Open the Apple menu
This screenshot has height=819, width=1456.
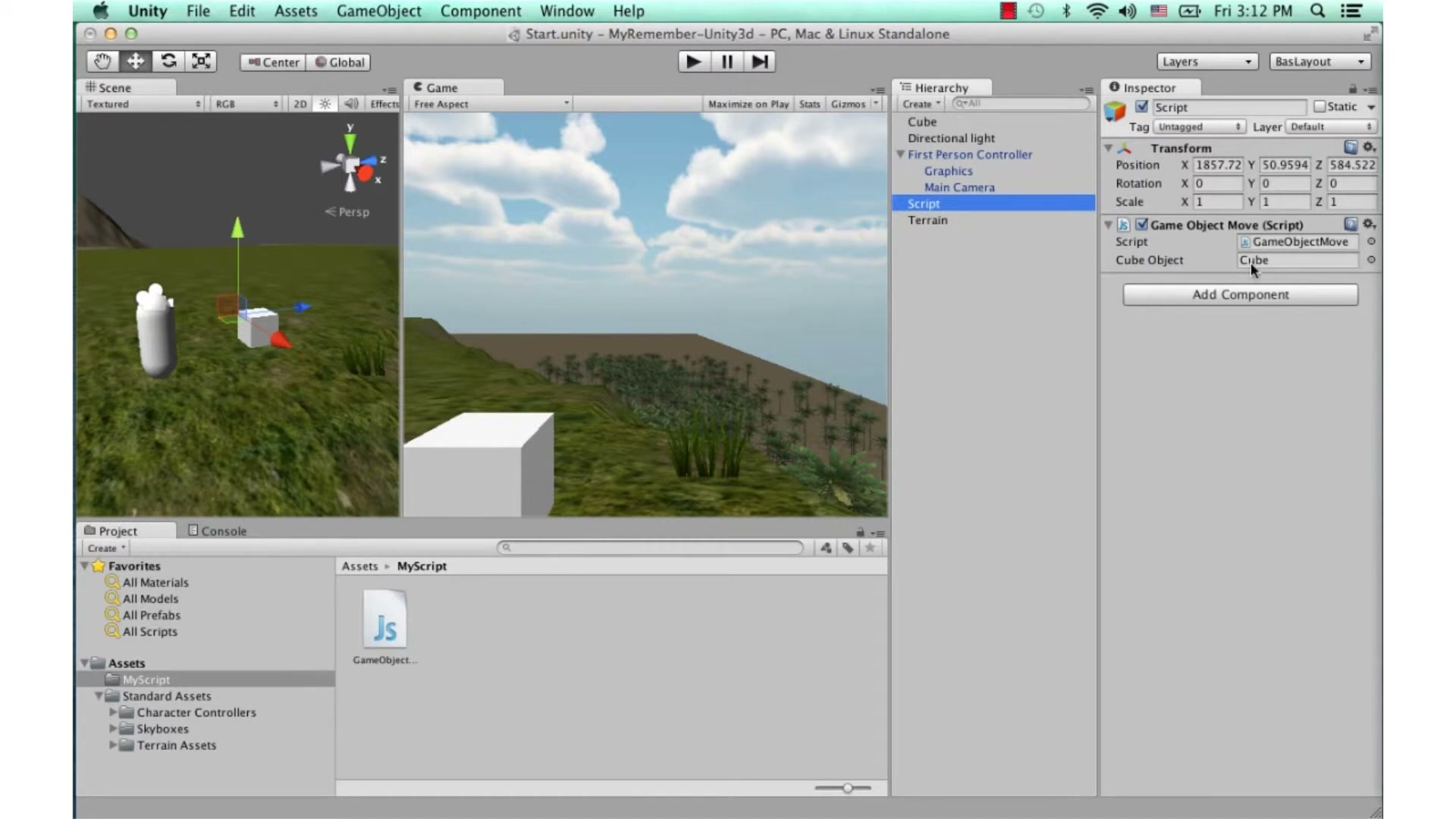[100, 11]
